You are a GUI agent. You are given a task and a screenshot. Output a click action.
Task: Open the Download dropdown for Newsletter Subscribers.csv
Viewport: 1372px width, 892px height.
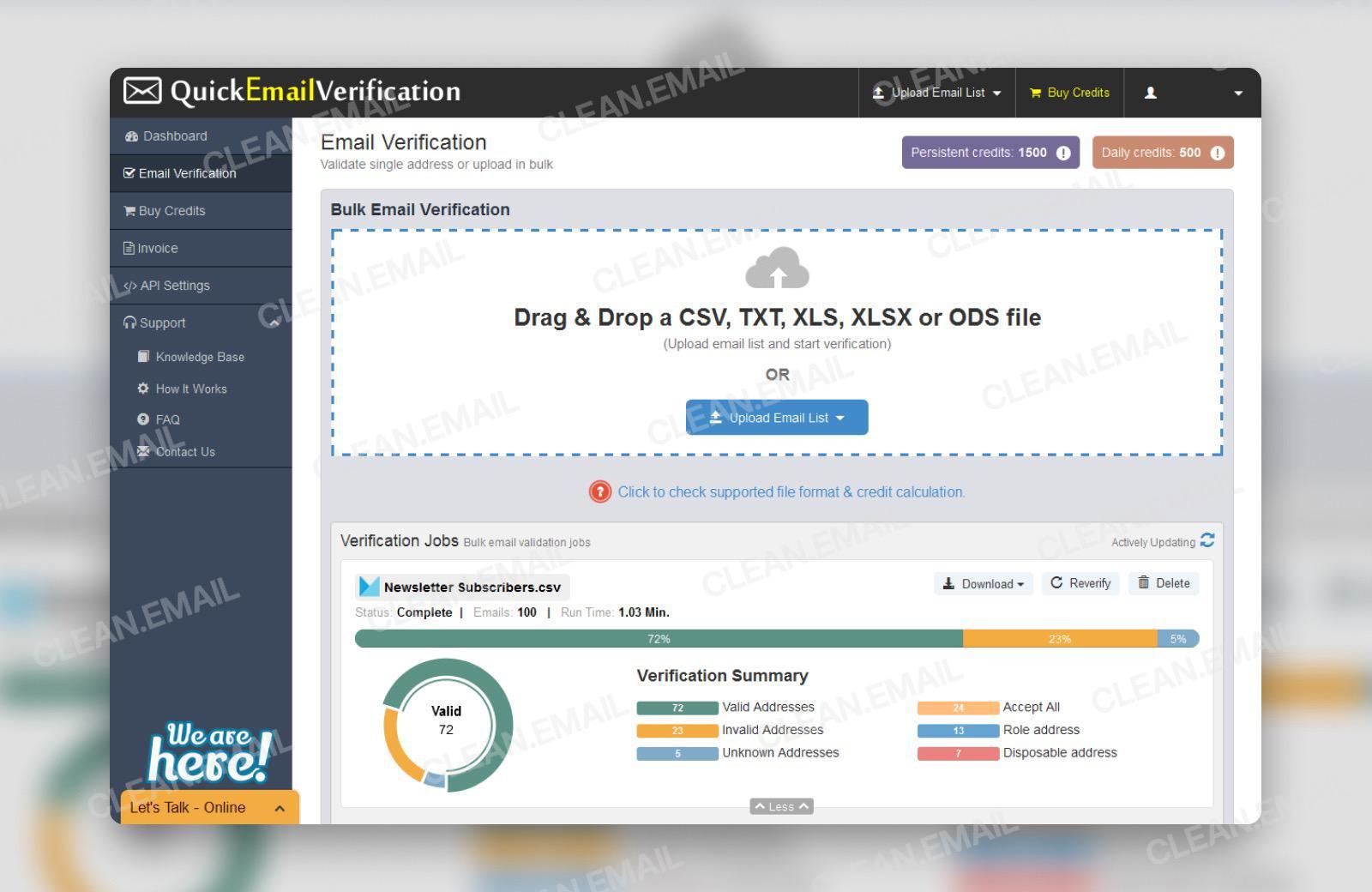coord(983,583)
